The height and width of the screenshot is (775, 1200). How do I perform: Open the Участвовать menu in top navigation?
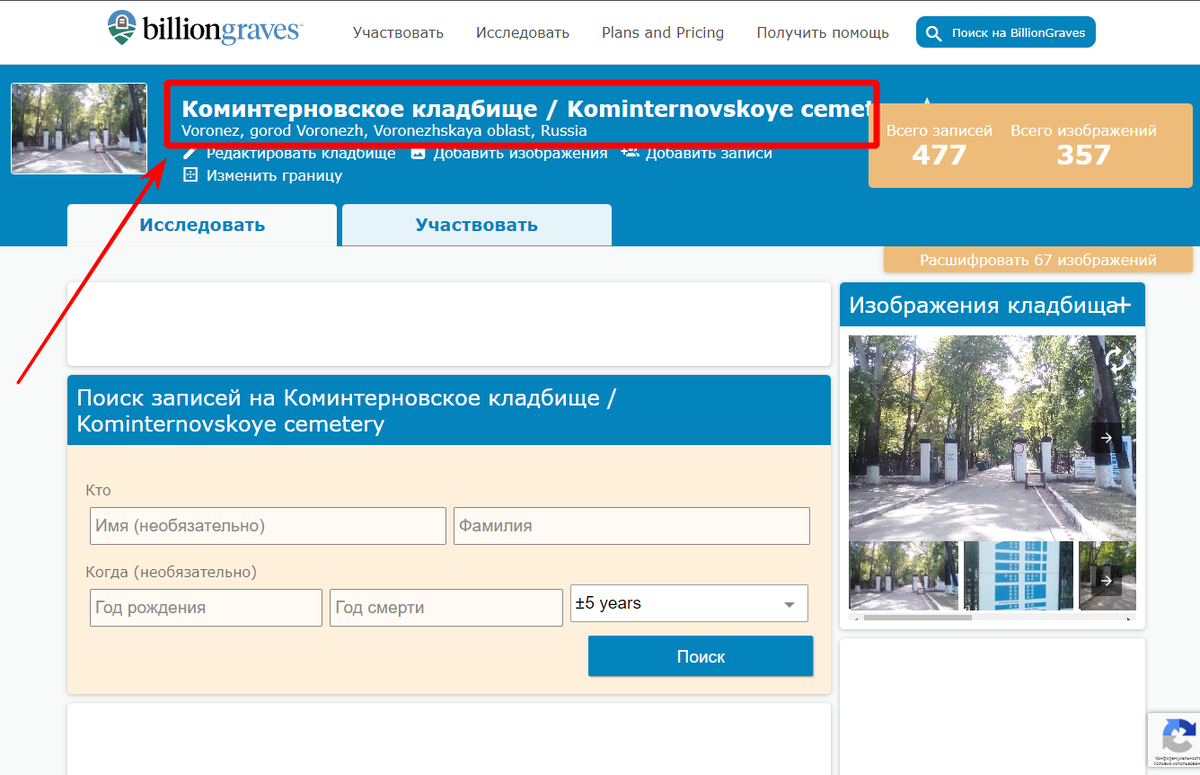click(x=398, y=32)
